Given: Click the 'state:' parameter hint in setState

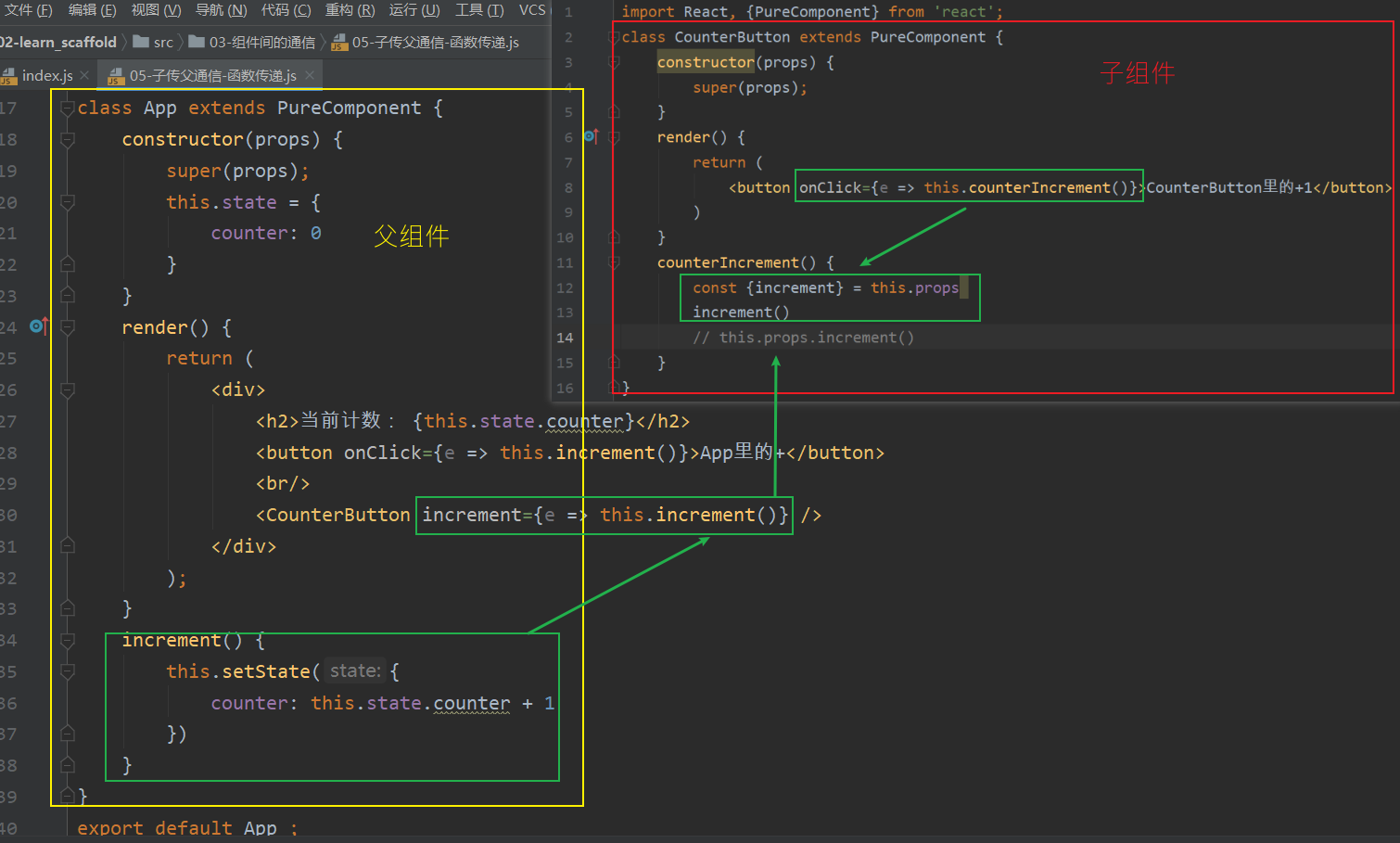Looking at the screenshot, I should click(x=355, y=671).
